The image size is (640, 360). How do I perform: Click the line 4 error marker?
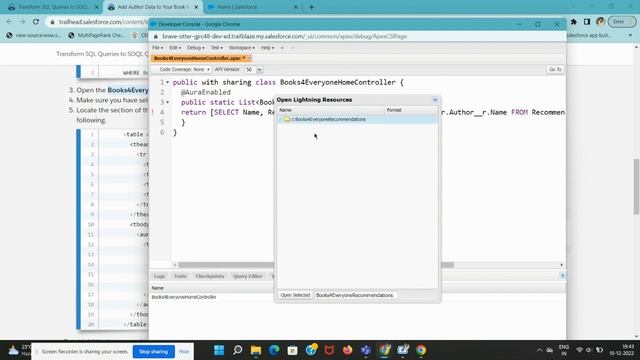[153, 112]
